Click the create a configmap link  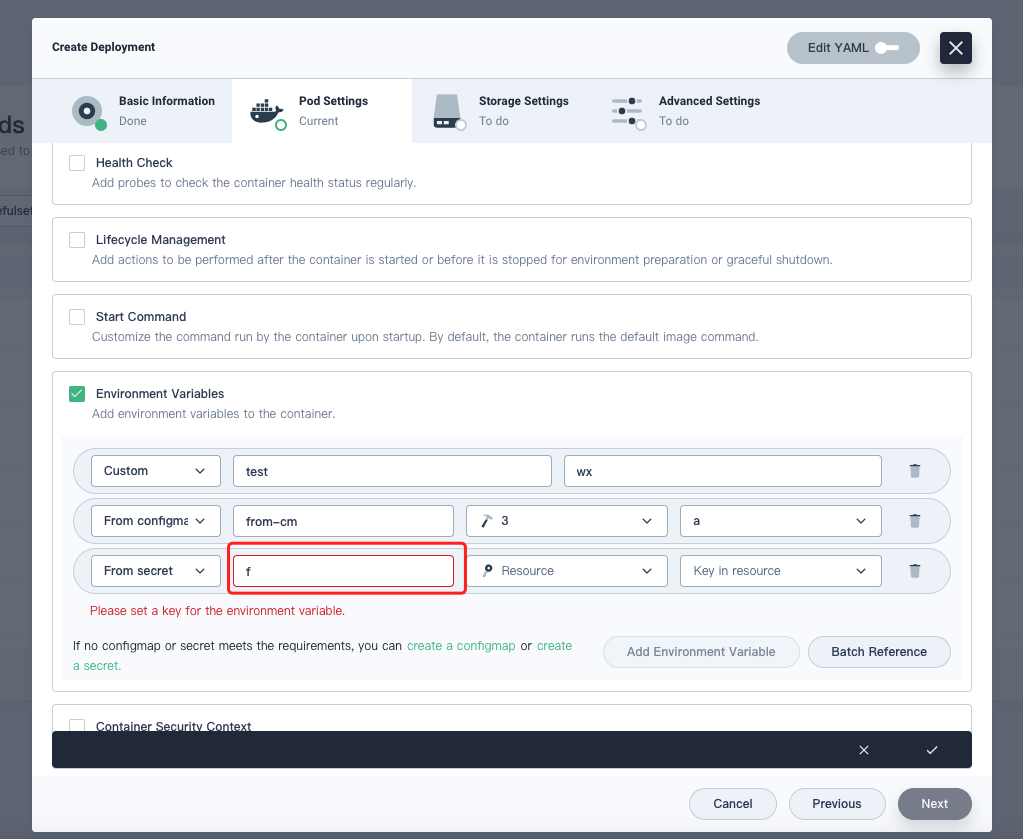[461, 645]
